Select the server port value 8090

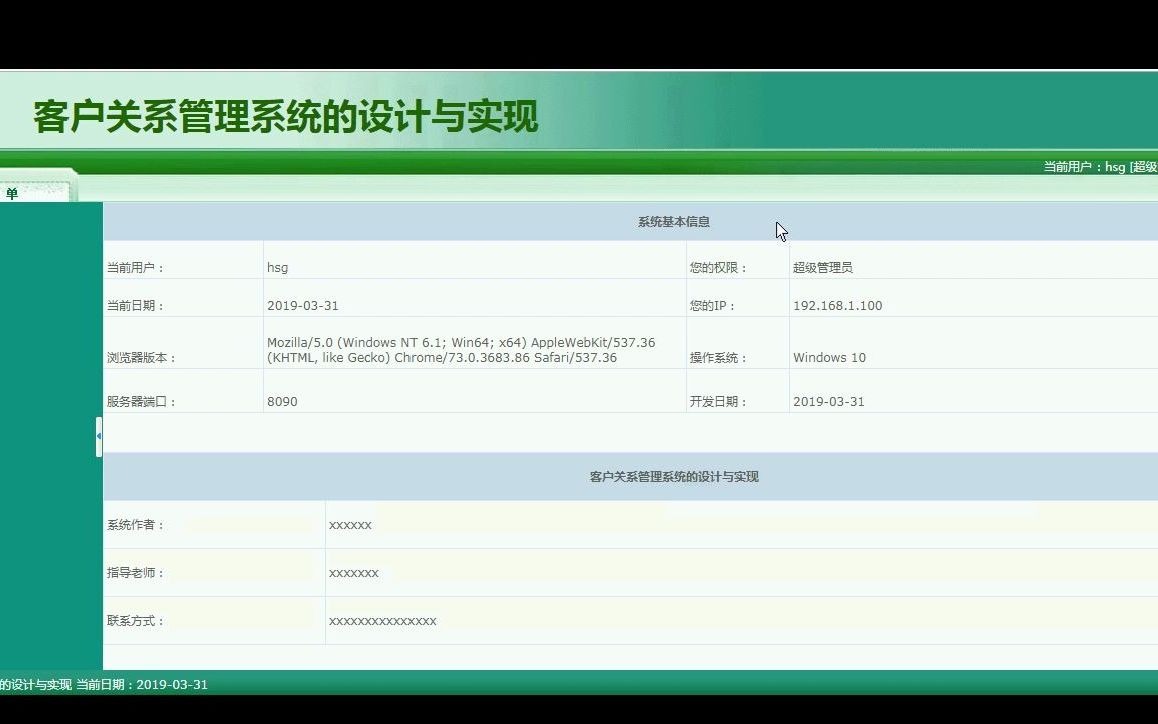[x=283, y=401]
